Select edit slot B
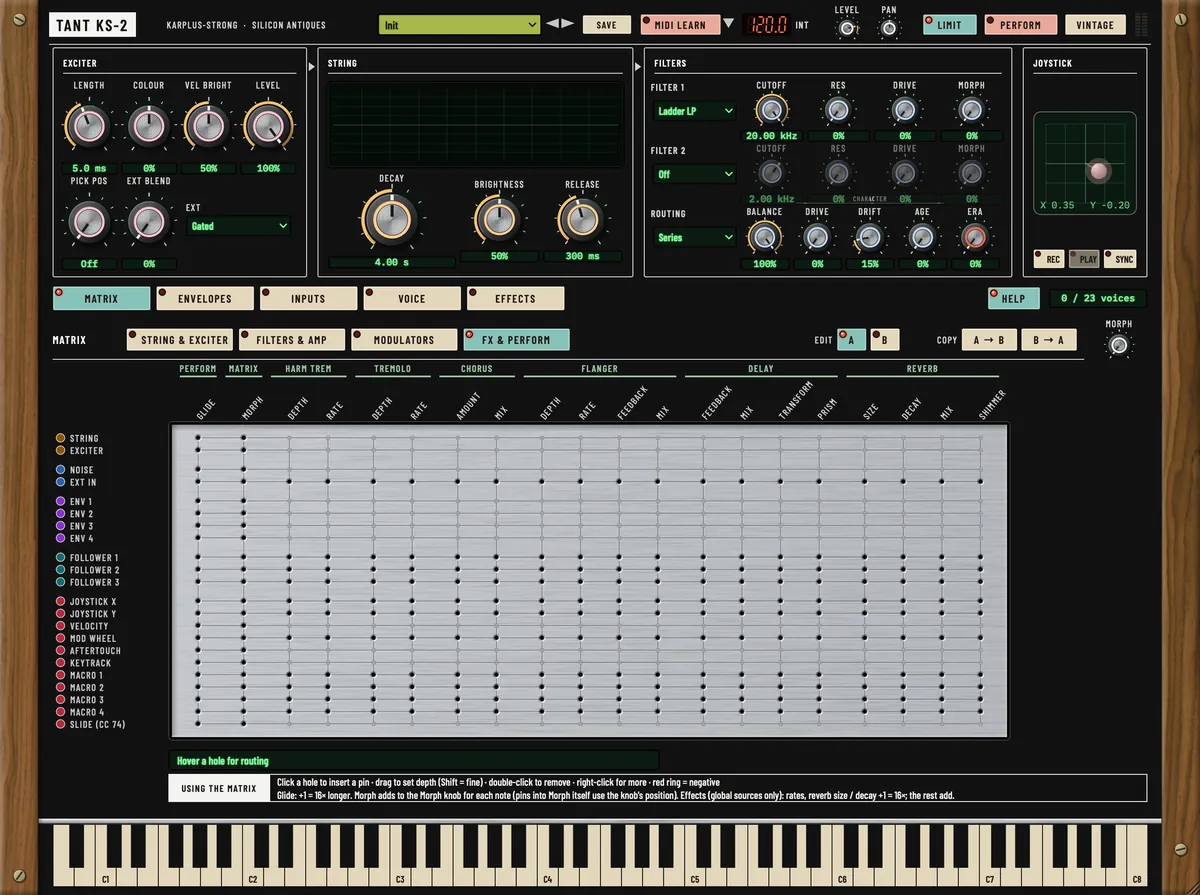Image resolution: width=1200 pixels, height=895 pixels. pos(885,340)
